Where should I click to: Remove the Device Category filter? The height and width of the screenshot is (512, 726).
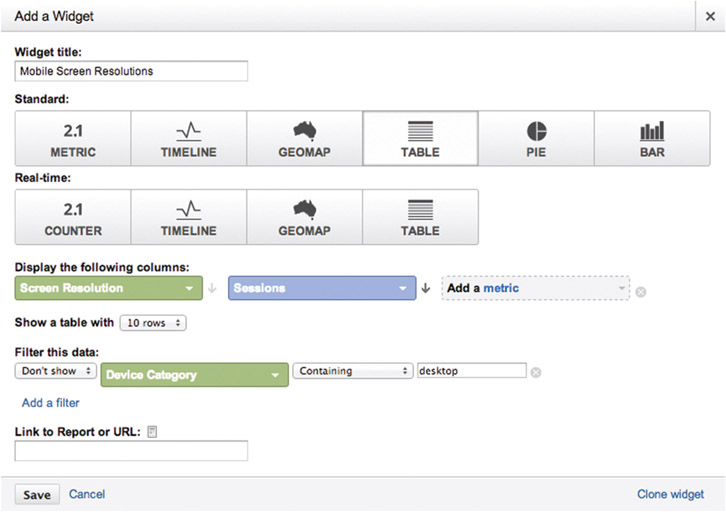pos(536,373)
